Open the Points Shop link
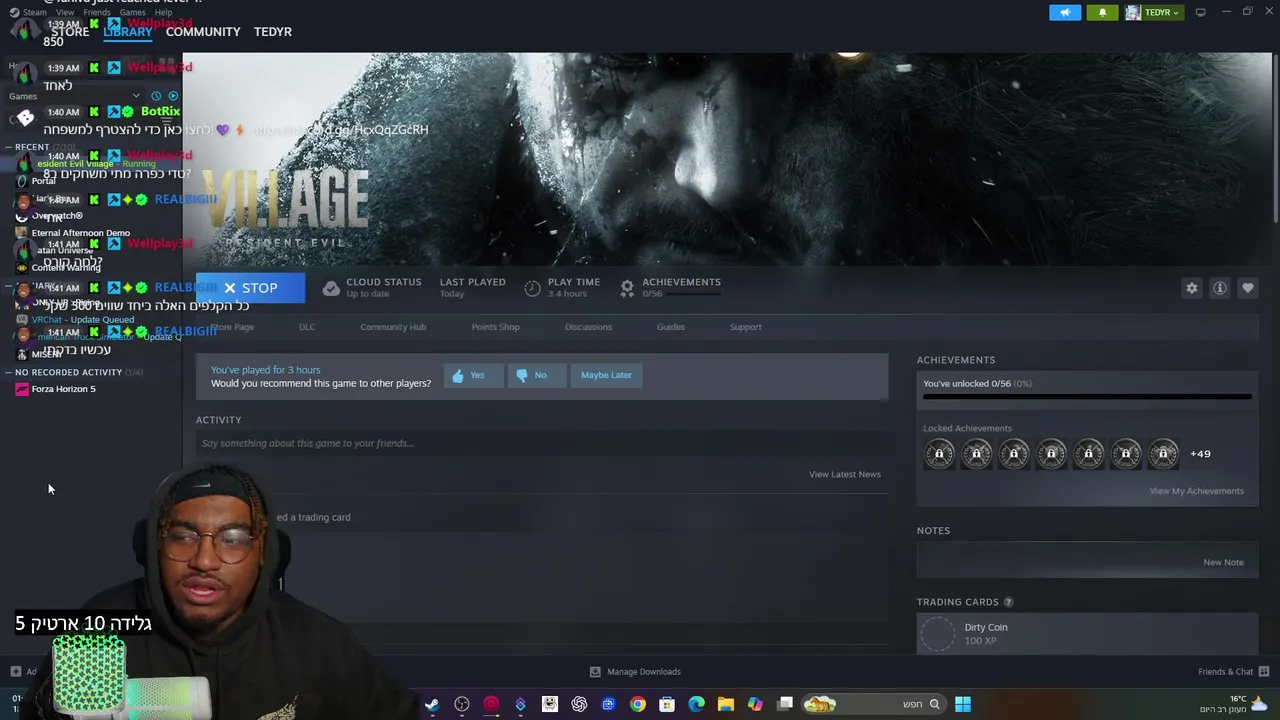 tap(495, 327)
